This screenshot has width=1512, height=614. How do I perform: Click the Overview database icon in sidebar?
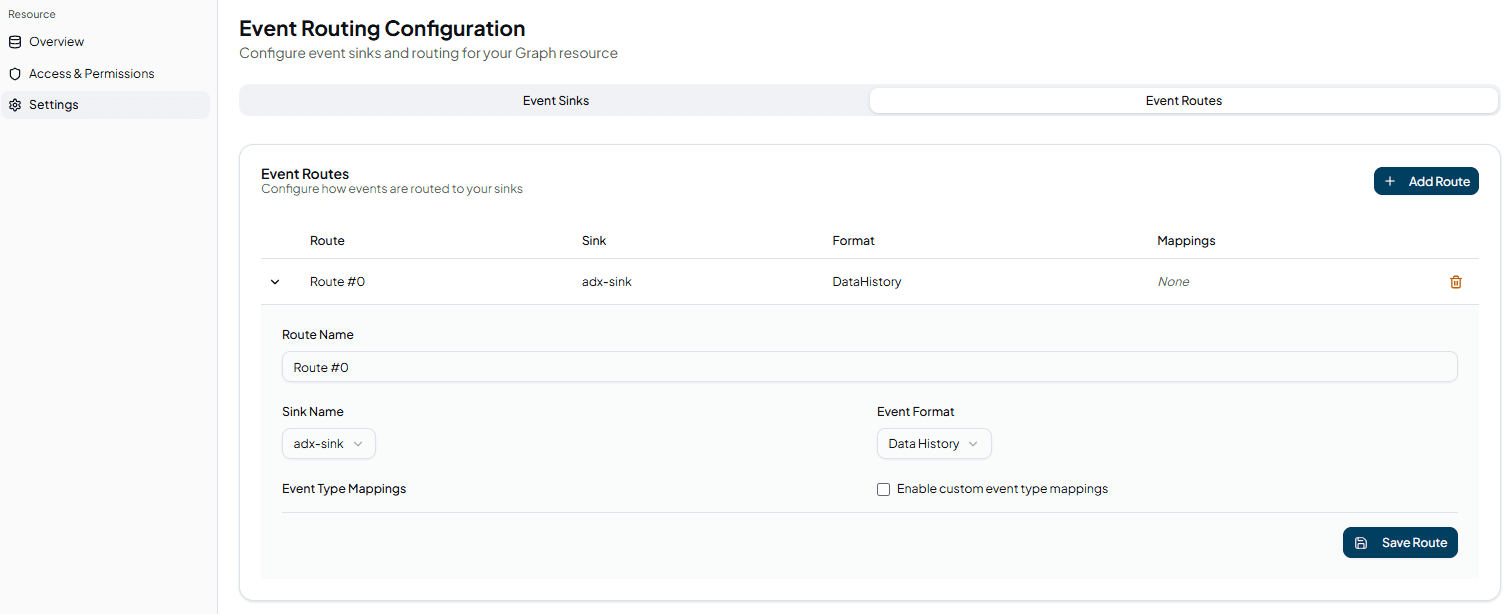14,42
